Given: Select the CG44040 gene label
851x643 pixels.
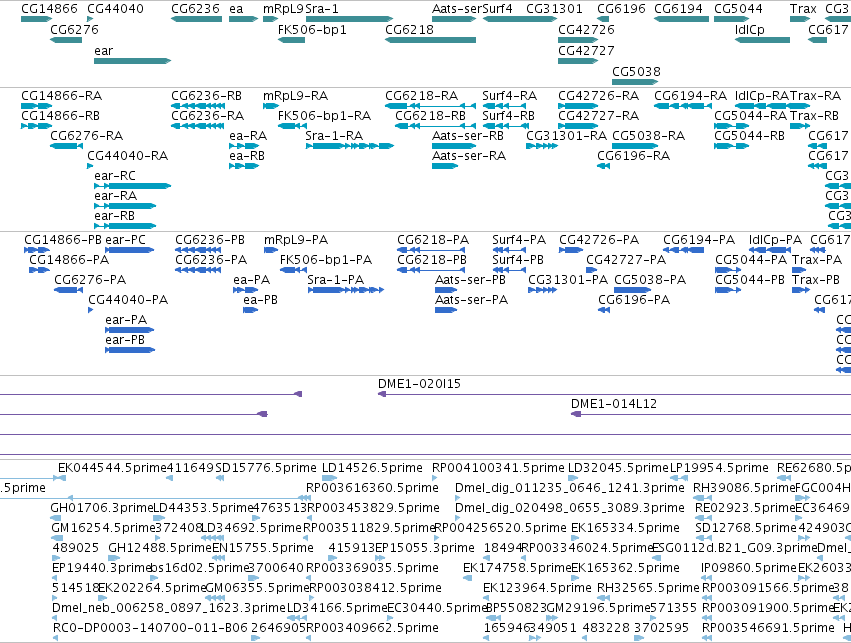Looking at the screenshot, I should coord(115,9).
